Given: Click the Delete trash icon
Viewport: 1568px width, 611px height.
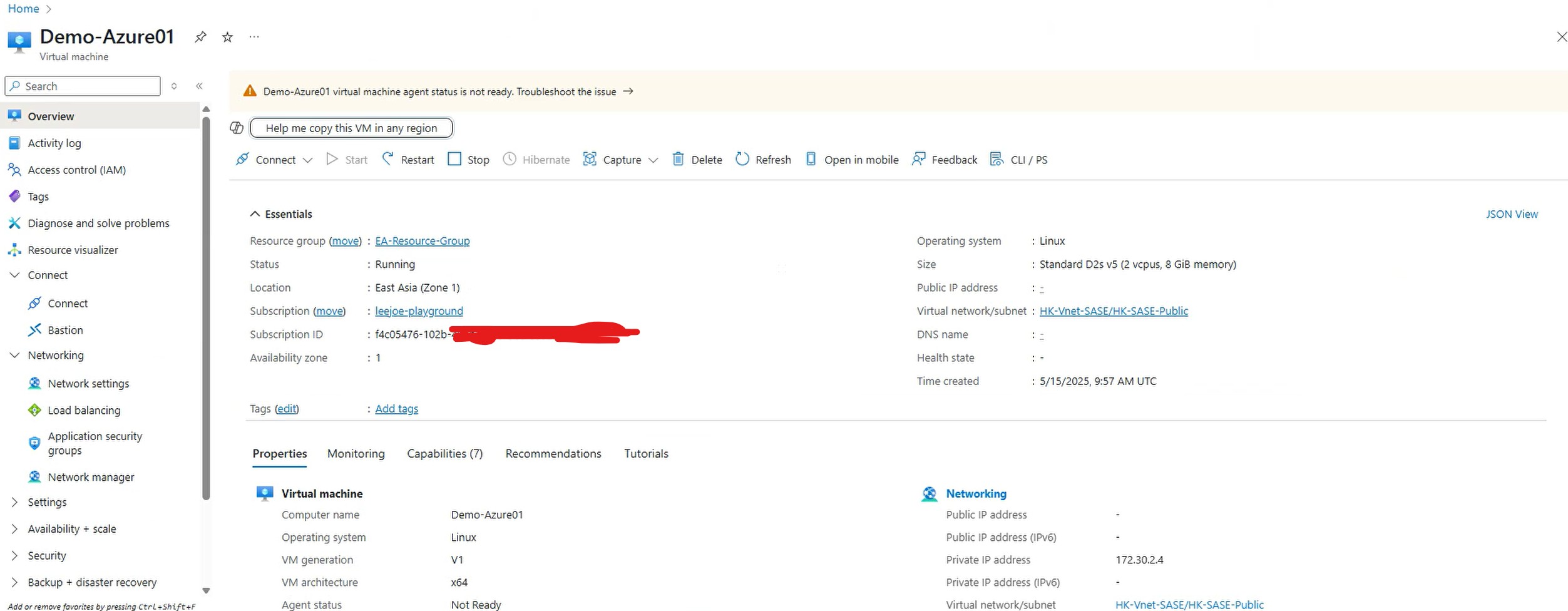Looking at the screenshot, I should 678,159.
